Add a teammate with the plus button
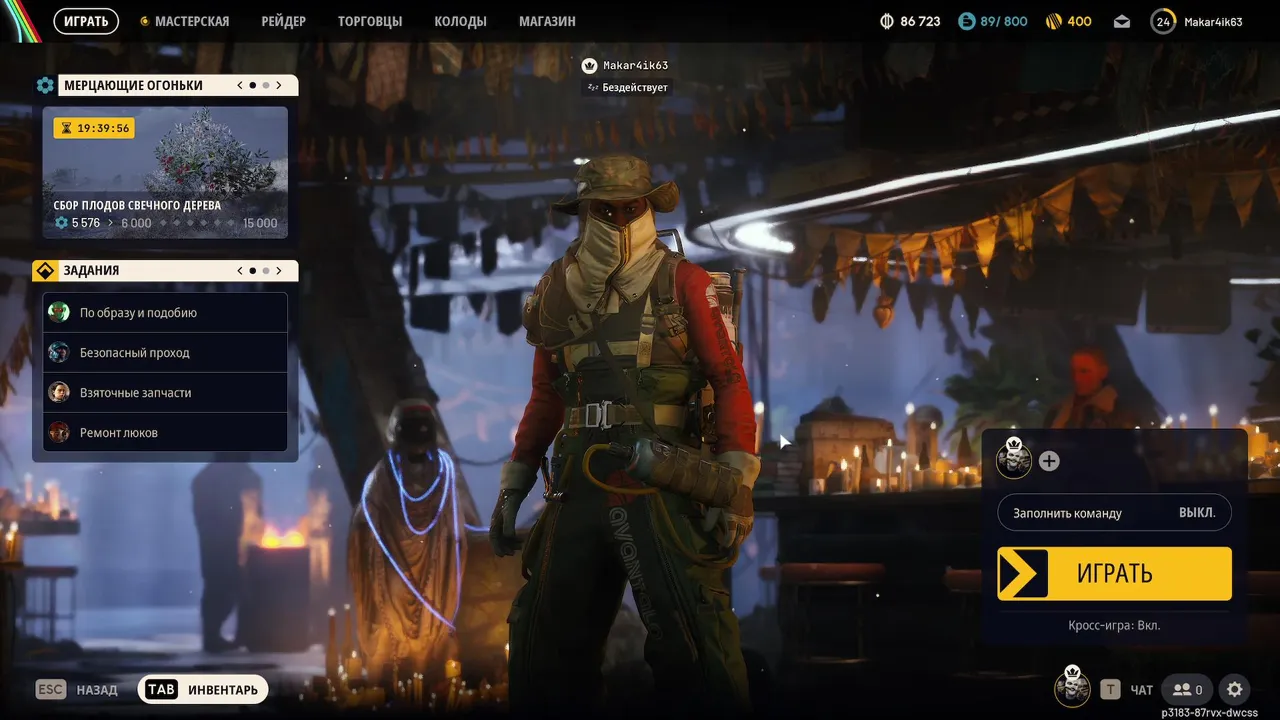Viewport: 1280px width, 720px height. [1049, 461]
